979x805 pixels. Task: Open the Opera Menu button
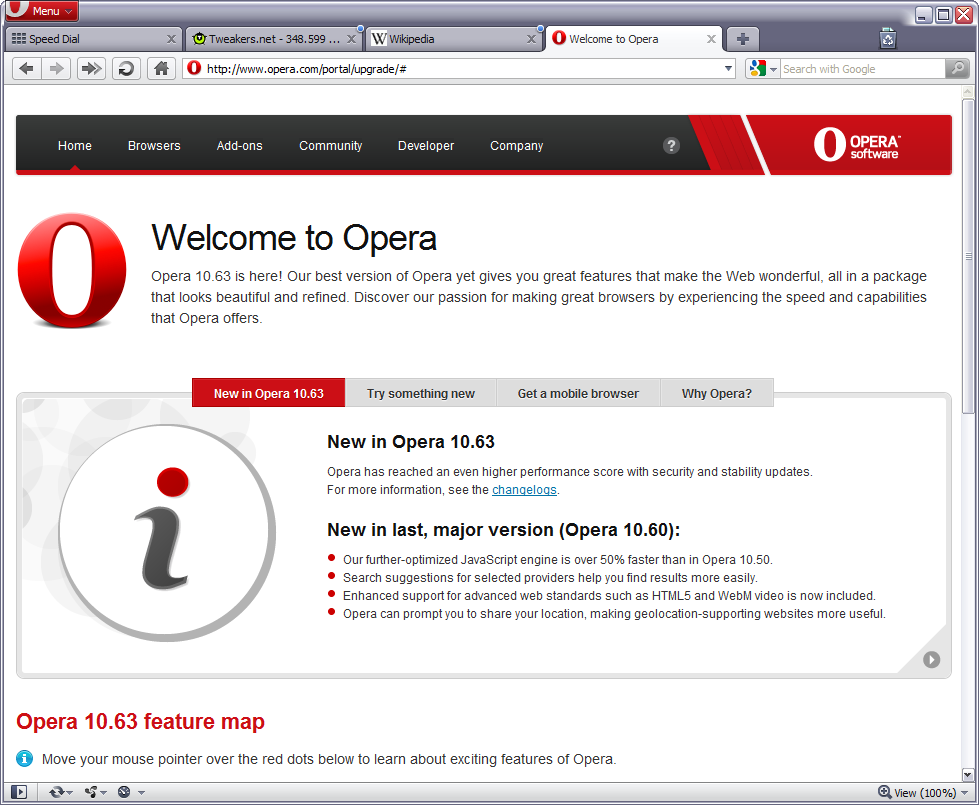click(x=41, y=10)
